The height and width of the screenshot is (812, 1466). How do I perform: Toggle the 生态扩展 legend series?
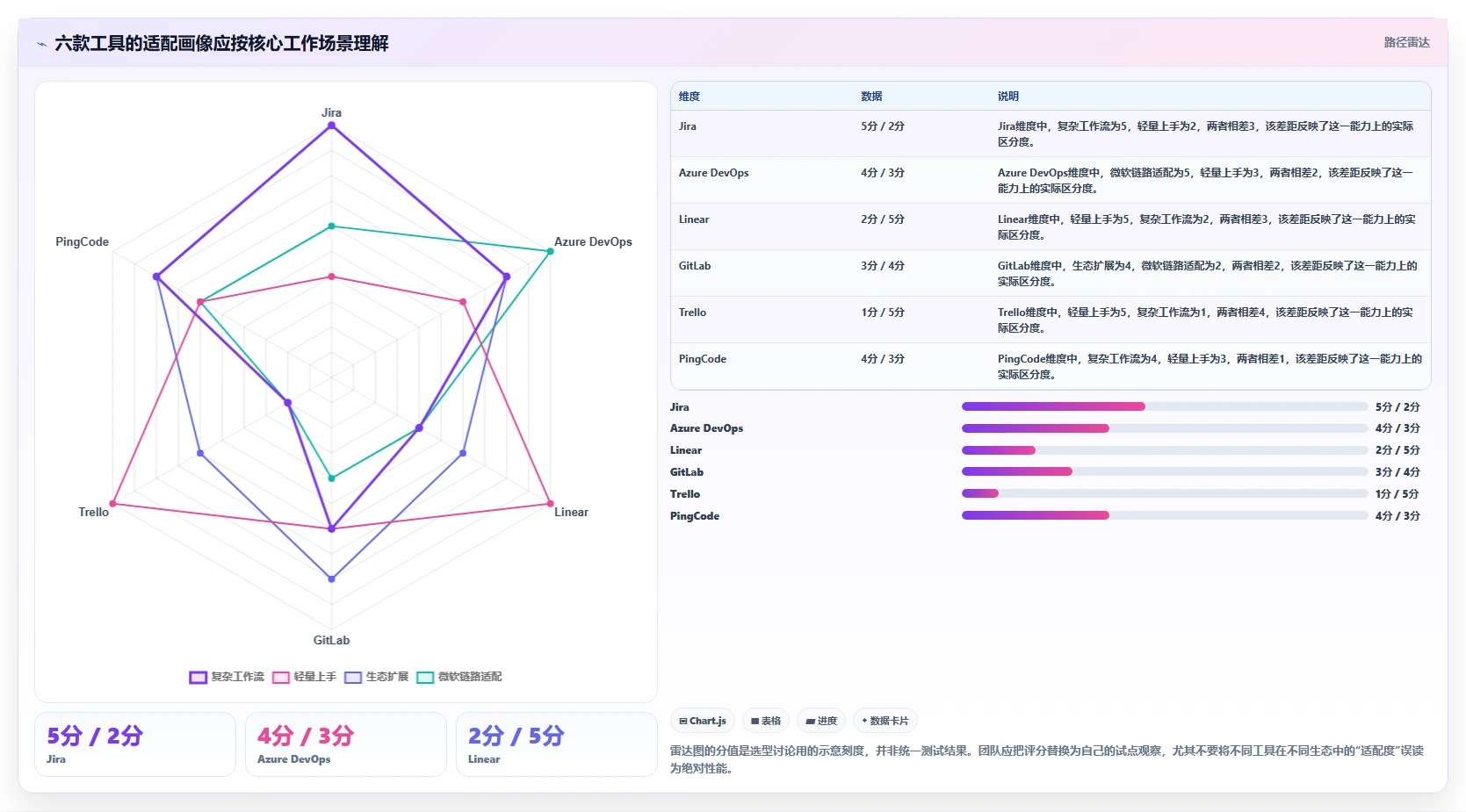tap(377, 677)
